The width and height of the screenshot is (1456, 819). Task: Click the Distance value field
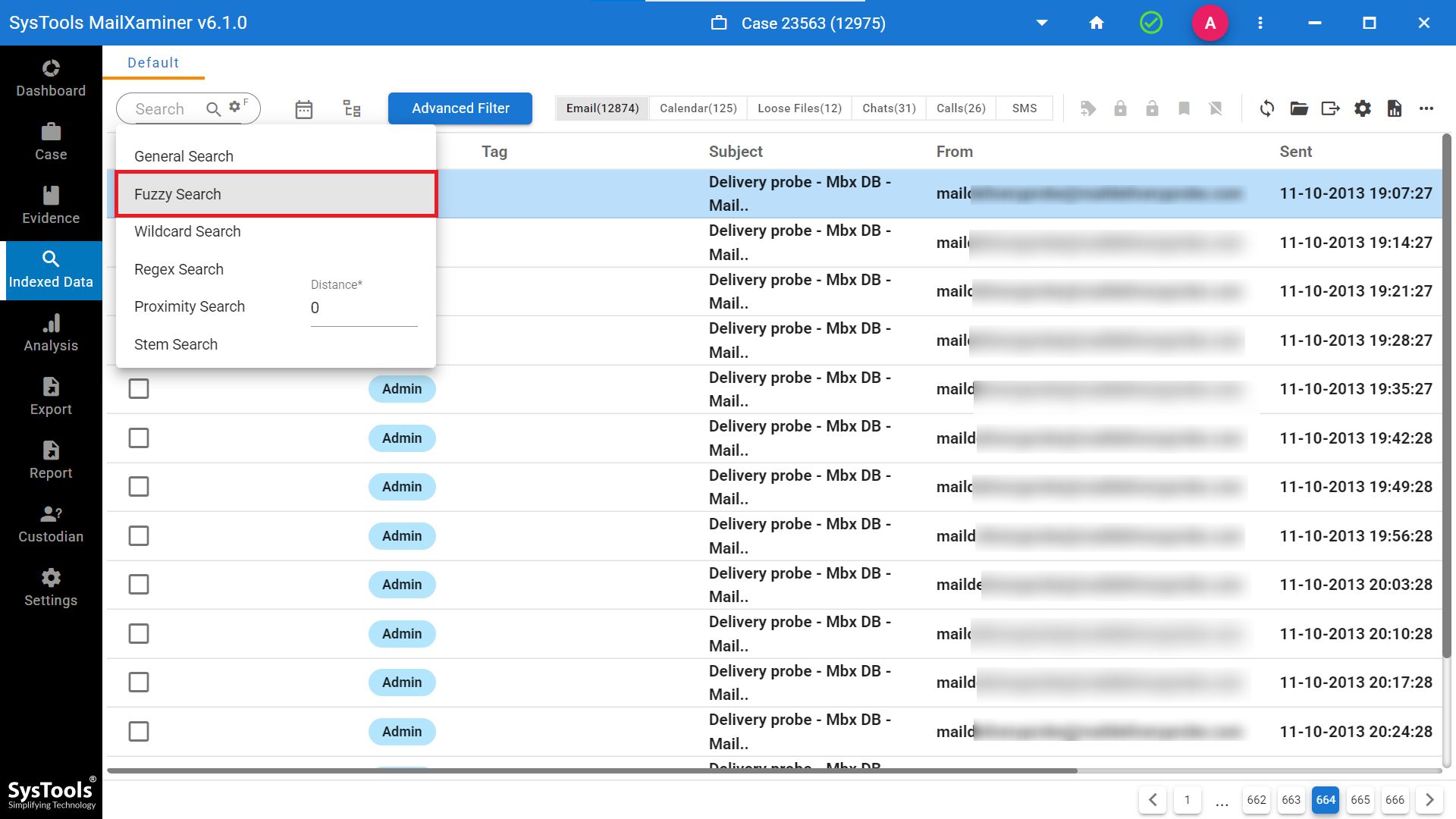click(x=364, y=308)
